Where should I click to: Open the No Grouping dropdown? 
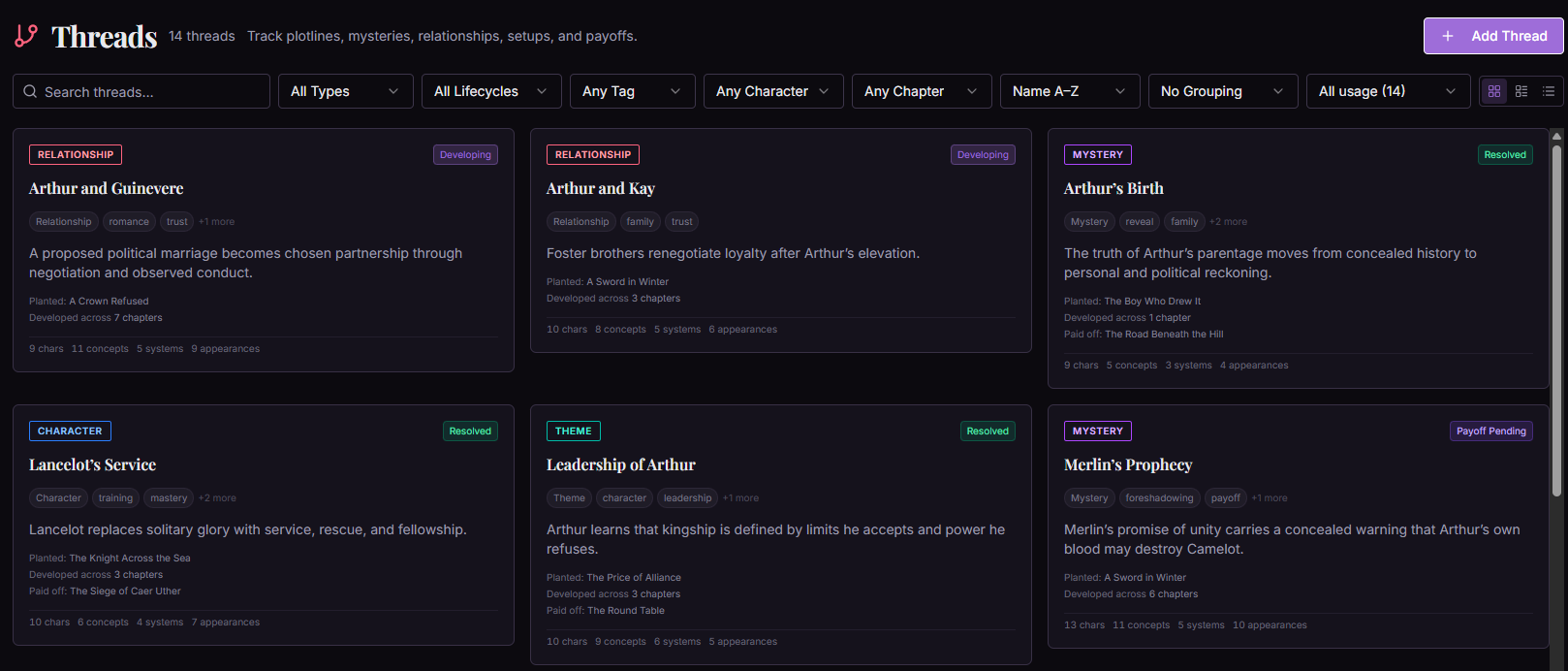pos(1223,91)
